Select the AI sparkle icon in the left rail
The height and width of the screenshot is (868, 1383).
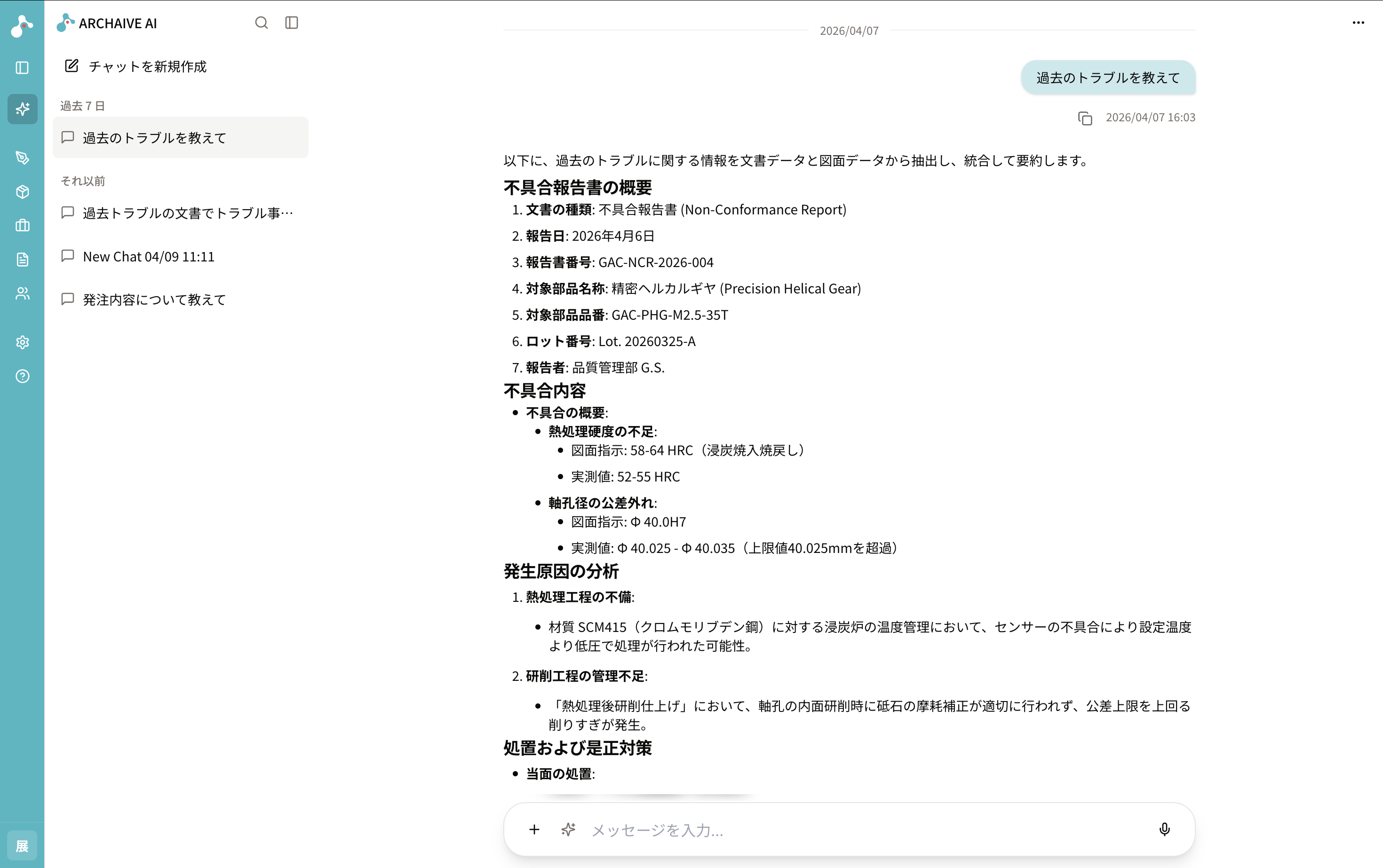pyautogui.click(x=23, y=109)
